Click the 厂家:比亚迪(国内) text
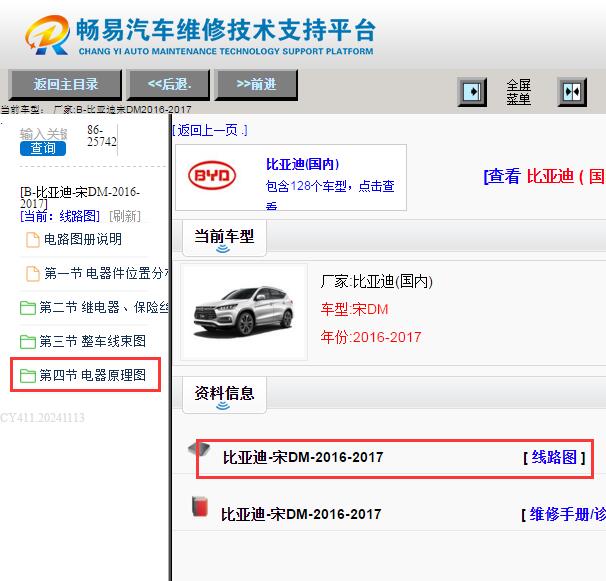 (x=376, y=281)
